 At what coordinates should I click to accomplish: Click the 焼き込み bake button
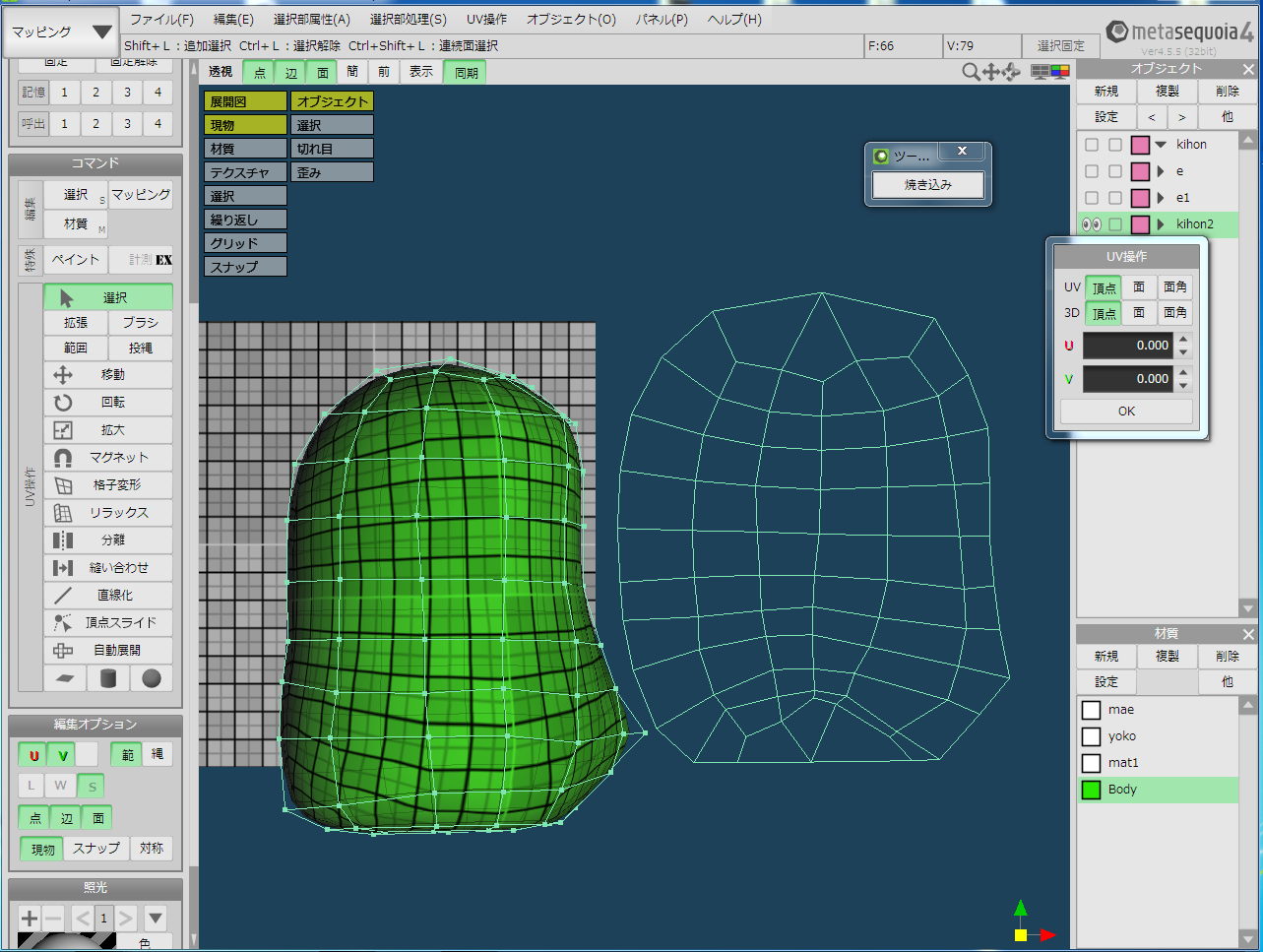928,185
